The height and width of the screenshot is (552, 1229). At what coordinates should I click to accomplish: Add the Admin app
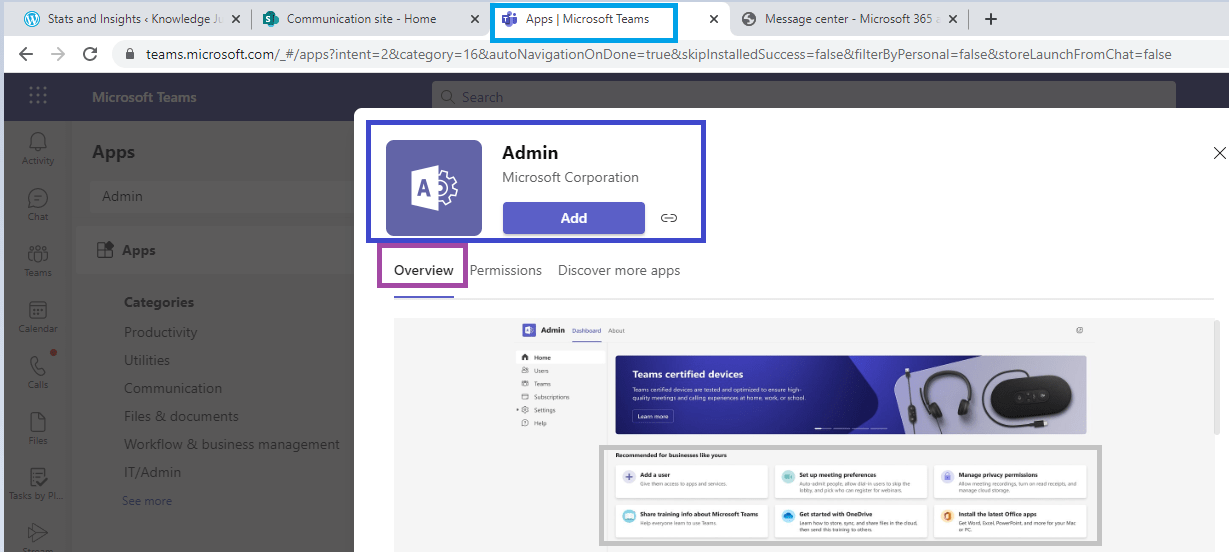(574, 218)
